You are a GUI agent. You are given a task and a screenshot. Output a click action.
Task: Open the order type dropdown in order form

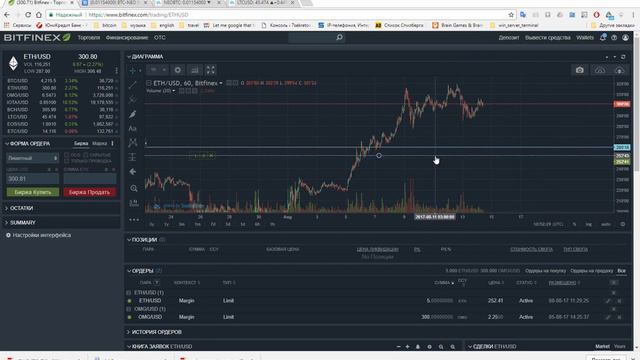point(32,158)
